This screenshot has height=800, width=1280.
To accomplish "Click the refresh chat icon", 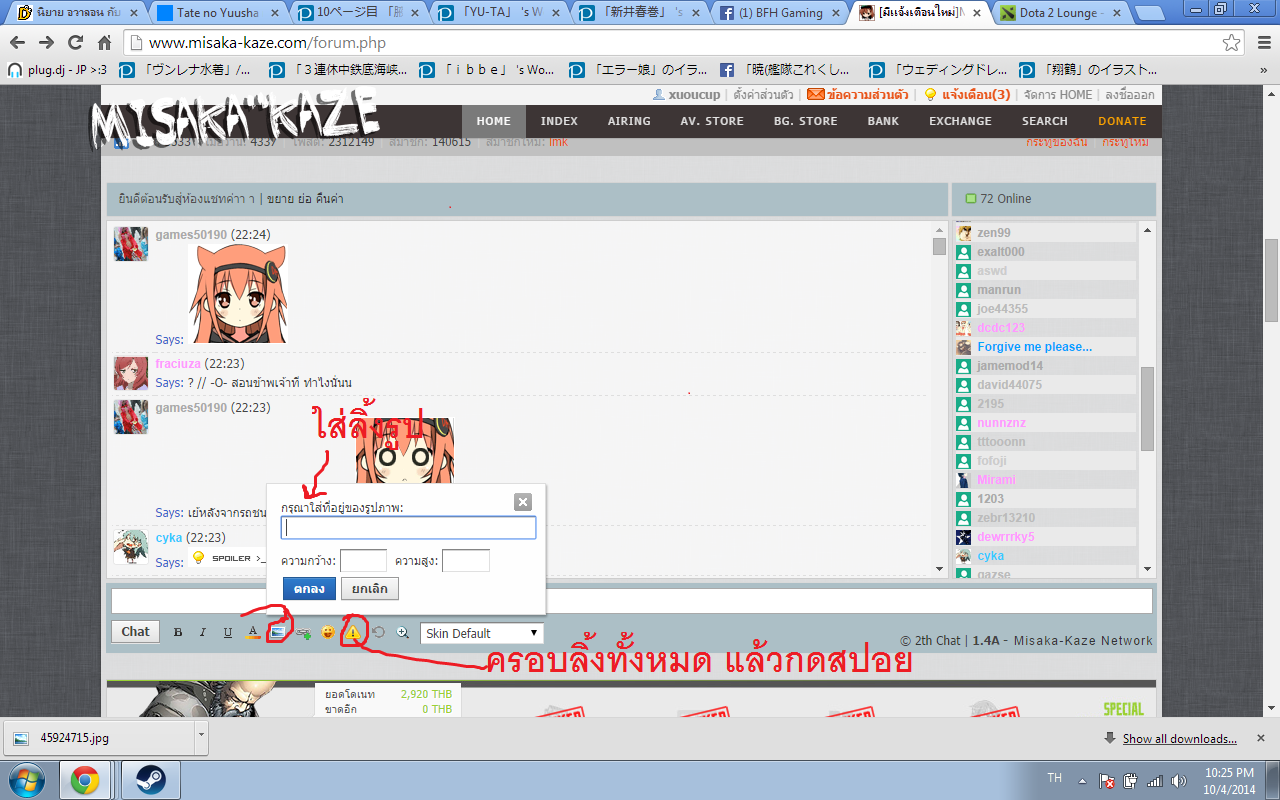I will (x=378, y=632).
